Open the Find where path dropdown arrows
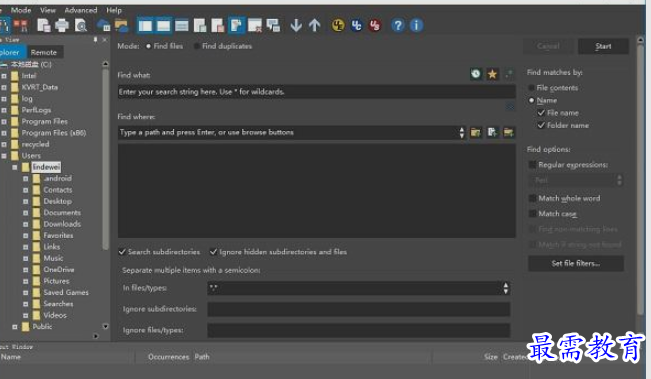Image resolution: width=651 pixels, height=379 pixels. pos(462,132)
